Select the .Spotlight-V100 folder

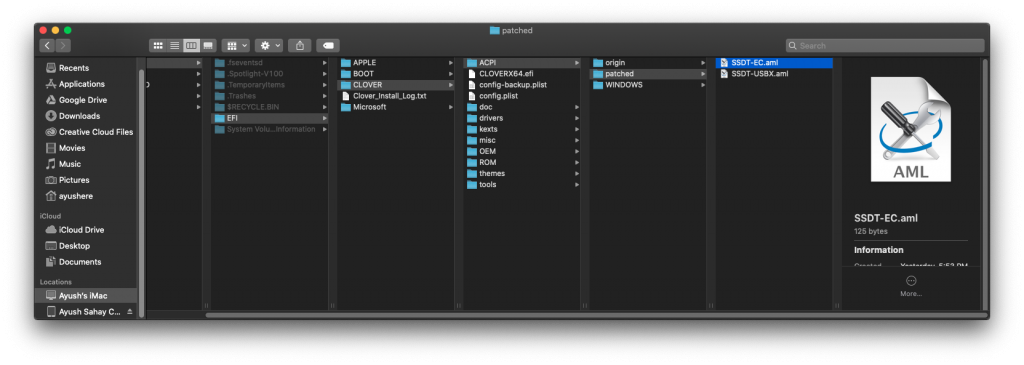tap(270, 74)
